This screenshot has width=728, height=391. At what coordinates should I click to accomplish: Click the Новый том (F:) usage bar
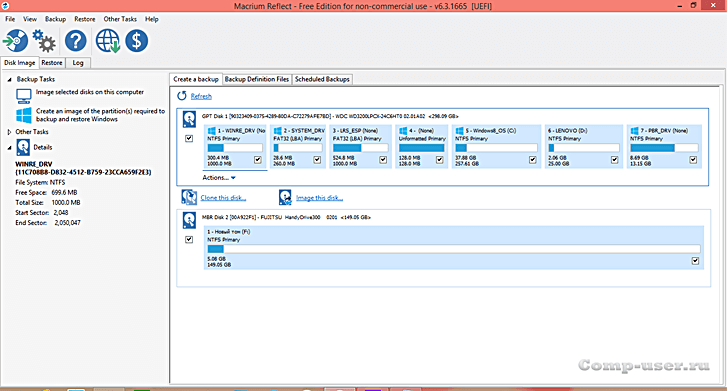click(x=454, y=249)
